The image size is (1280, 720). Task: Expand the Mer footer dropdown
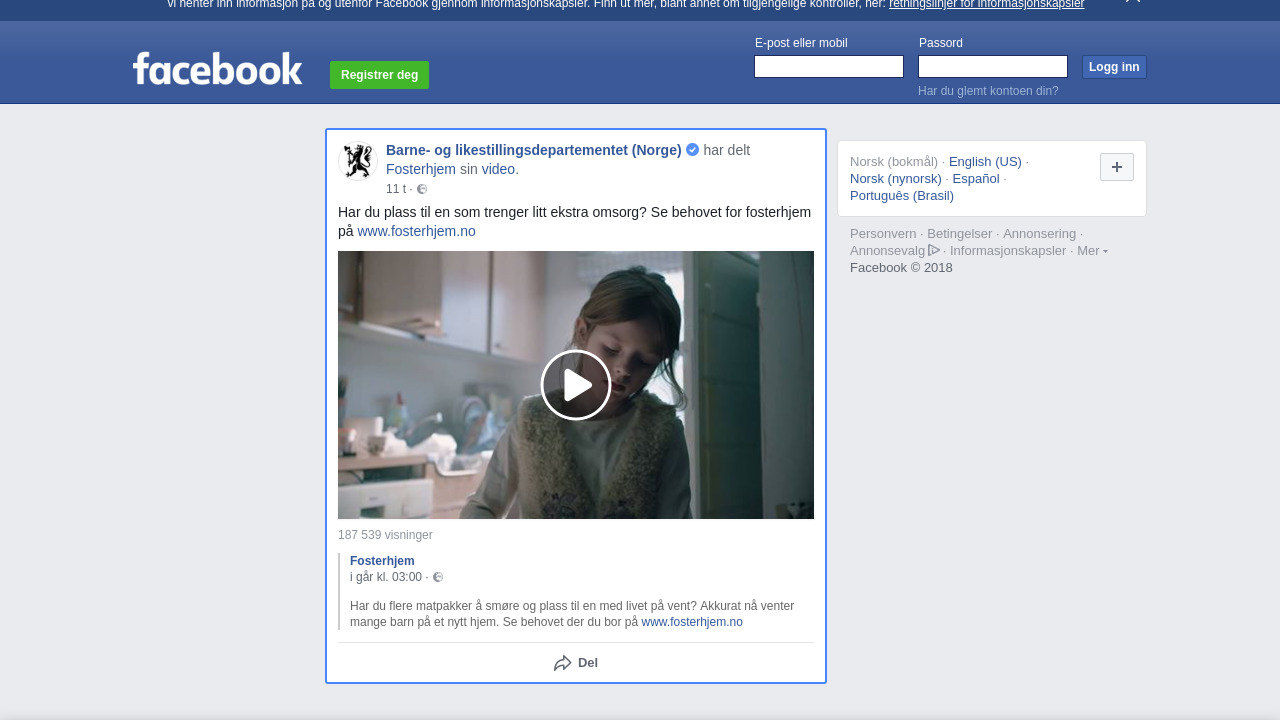click(x=1092, y=250)
